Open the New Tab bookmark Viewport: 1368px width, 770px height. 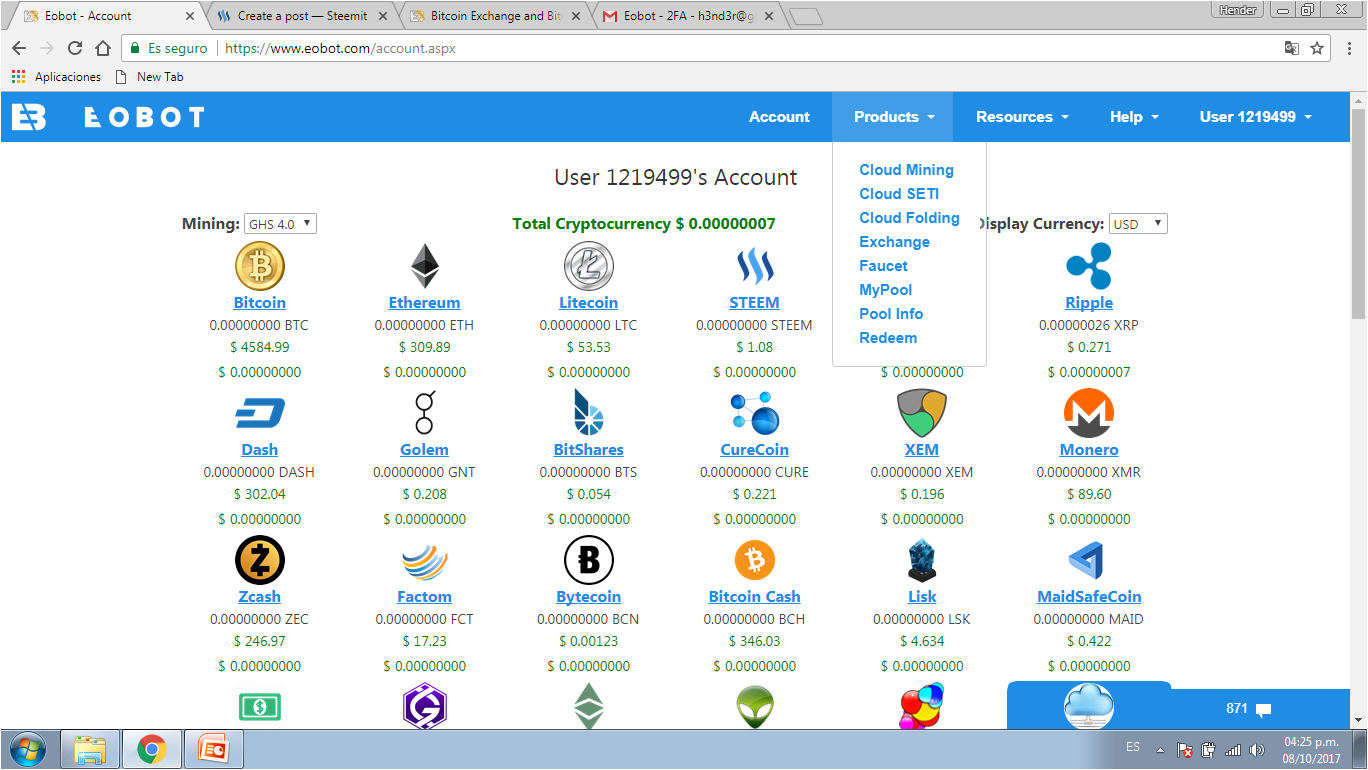pyautogui.click(x=150, y=77)
